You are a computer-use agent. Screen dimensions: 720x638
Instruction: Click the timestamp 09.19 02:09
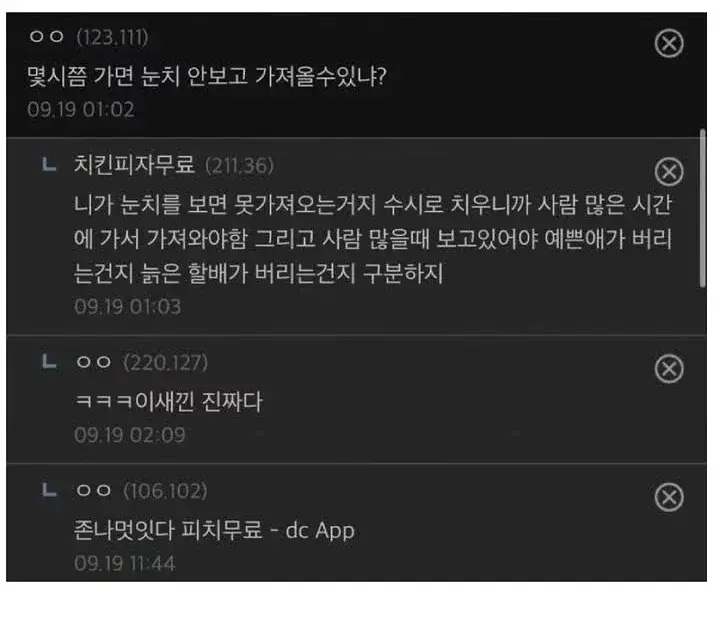[x=129, y=435]
